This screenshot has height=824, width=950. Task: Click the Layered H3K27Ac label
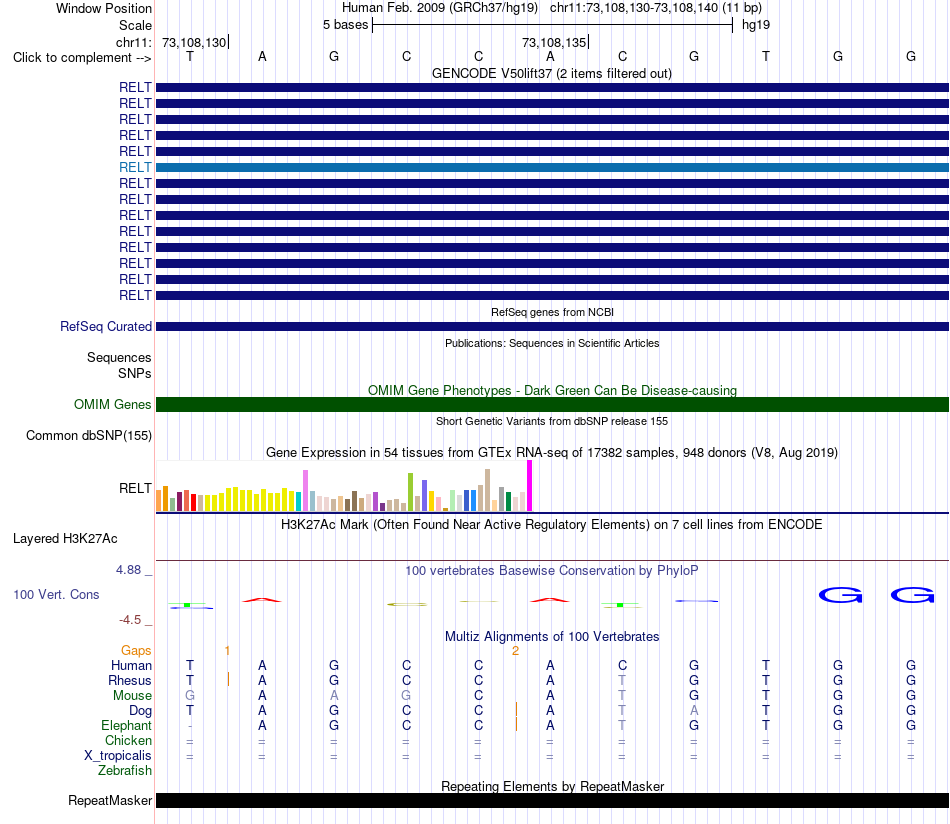click(65, 539)
